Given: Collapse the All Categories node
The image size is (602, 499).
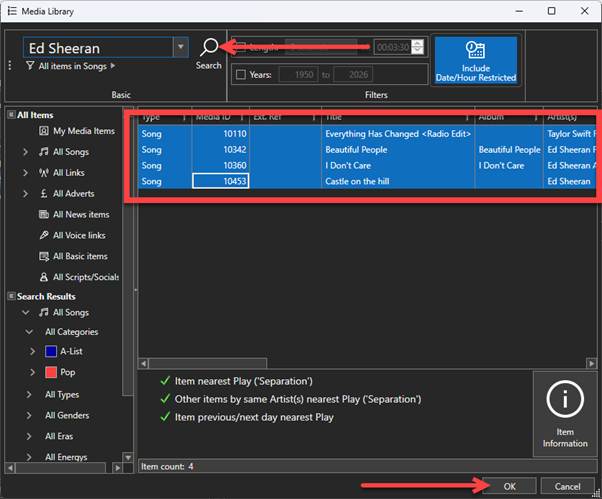Looking at the screenshot, I should (x=29, y=332).
